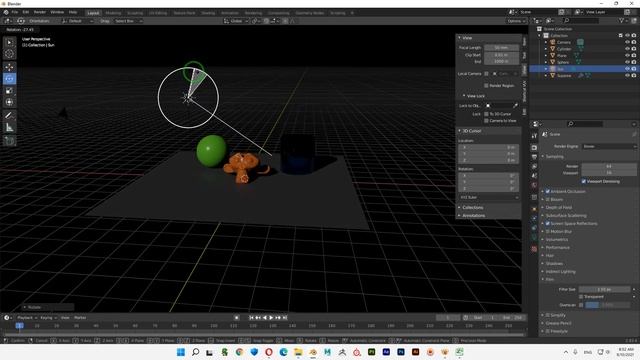Open the Render Engine dropdown

[x=609, y=146]
